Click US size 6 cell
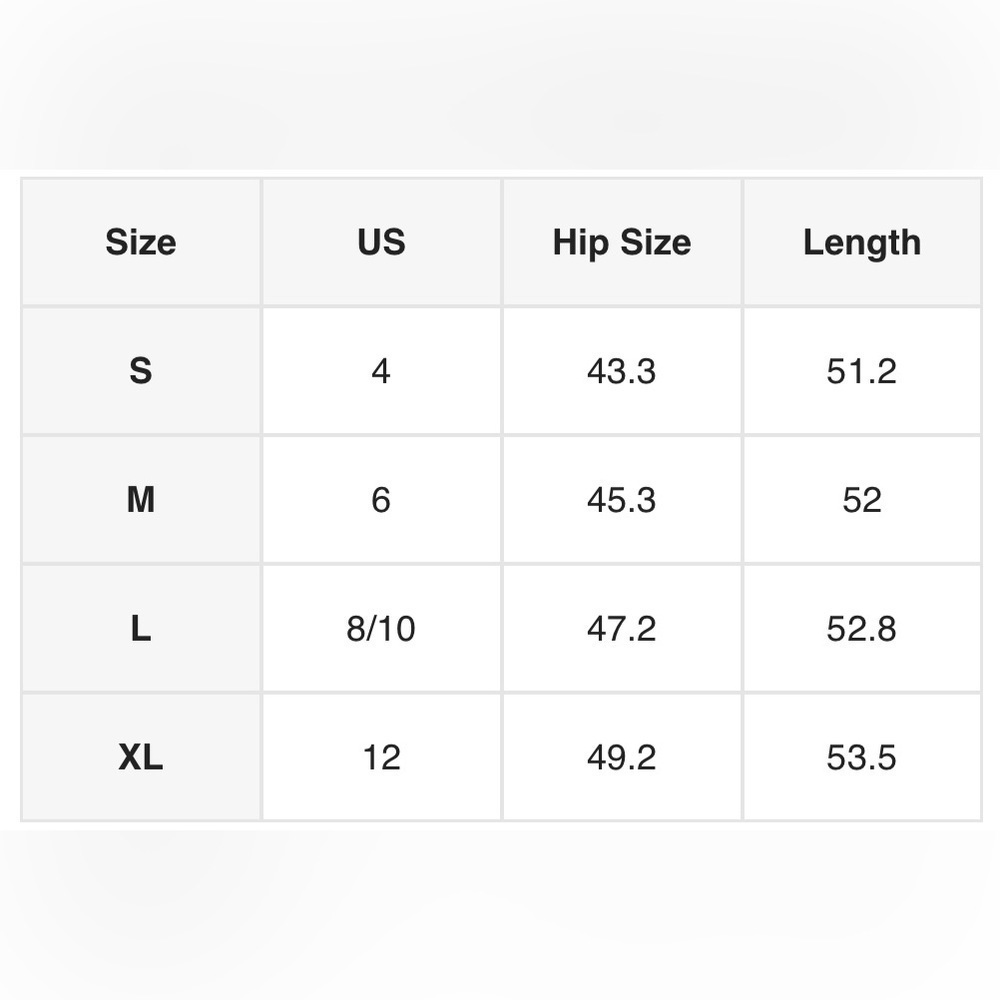This screenshot has height=1000, width=1000. point(381,499)
